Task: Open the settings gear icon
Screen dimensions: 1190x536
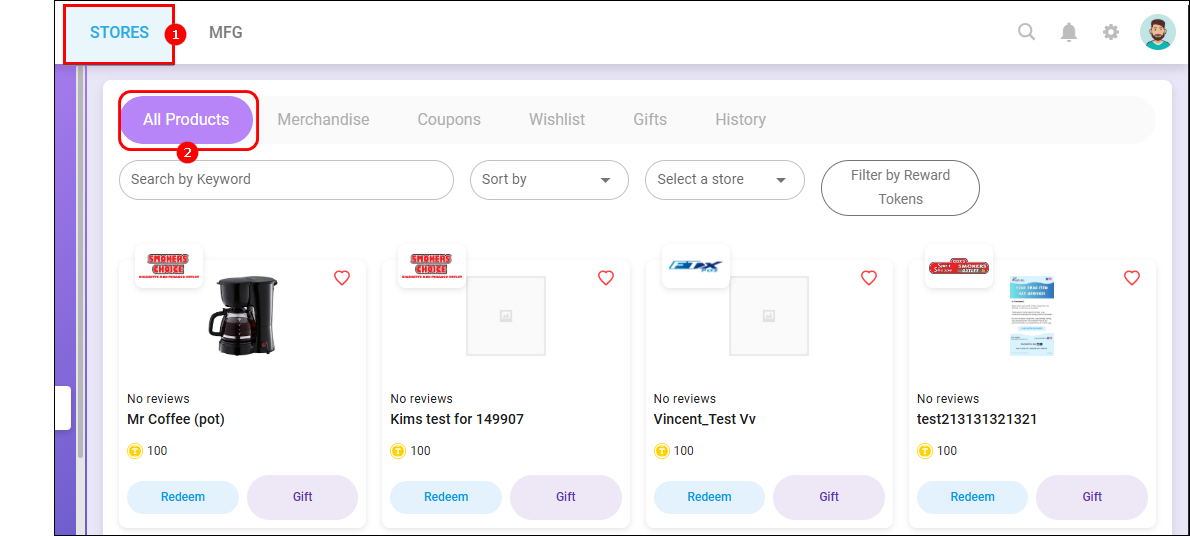Action: click(1111, 32)
